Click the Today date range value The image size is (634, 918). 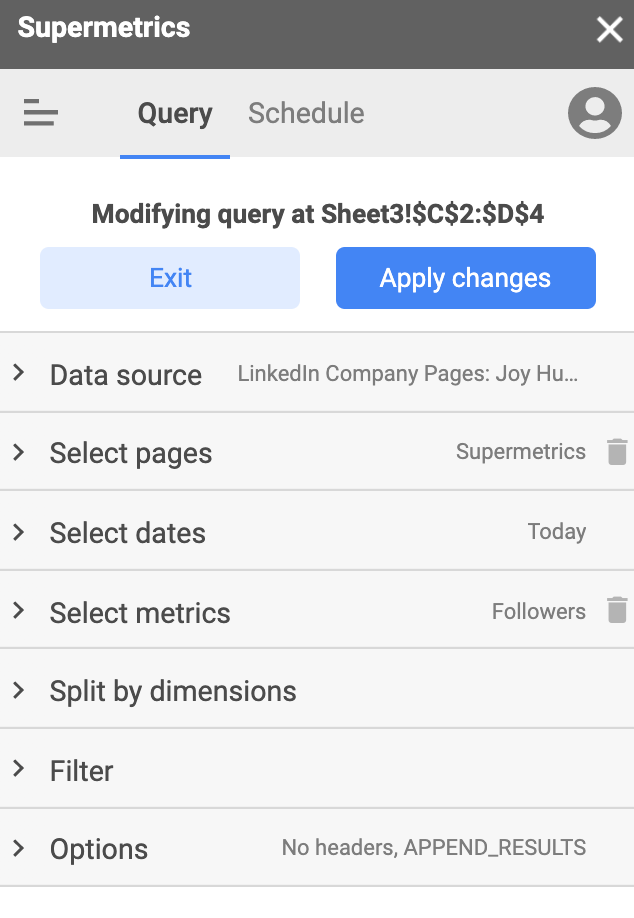(x=556, y=532)
